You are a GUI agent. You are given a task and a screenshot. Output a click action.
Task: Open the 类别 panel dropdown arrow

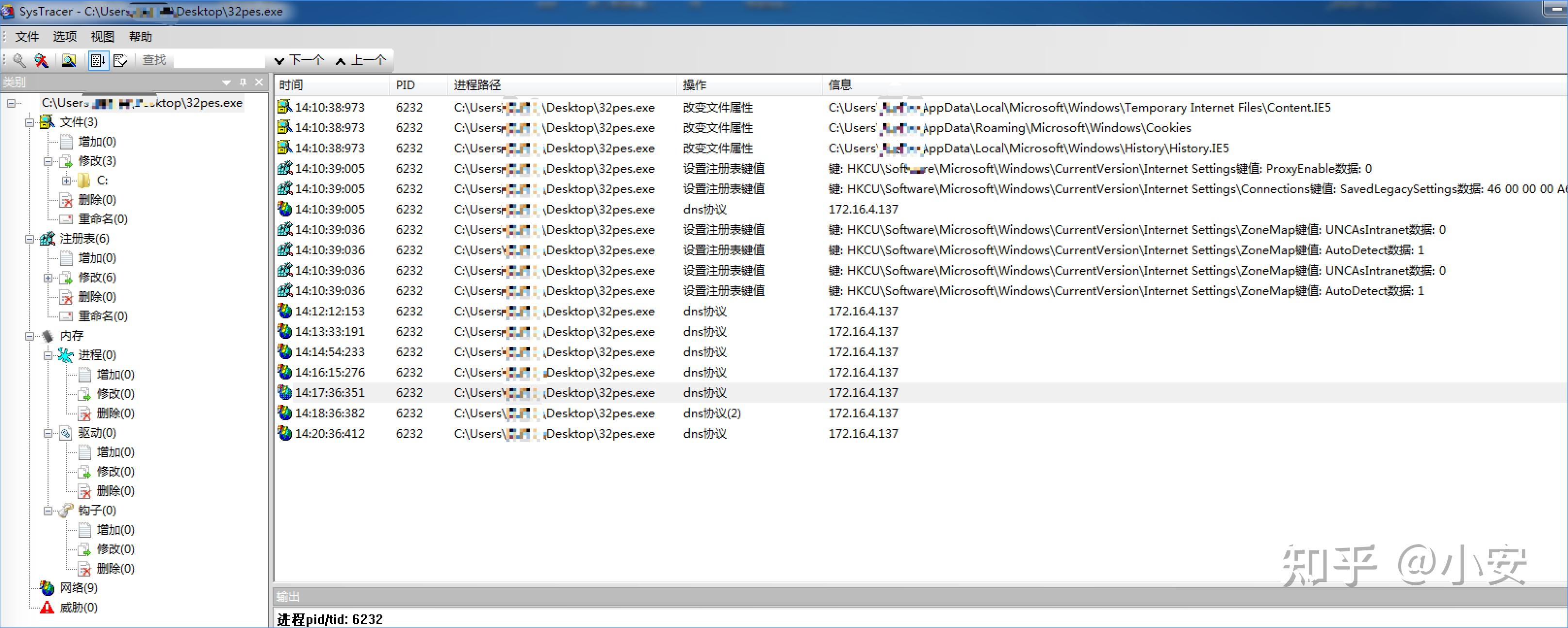pos(227,82)
